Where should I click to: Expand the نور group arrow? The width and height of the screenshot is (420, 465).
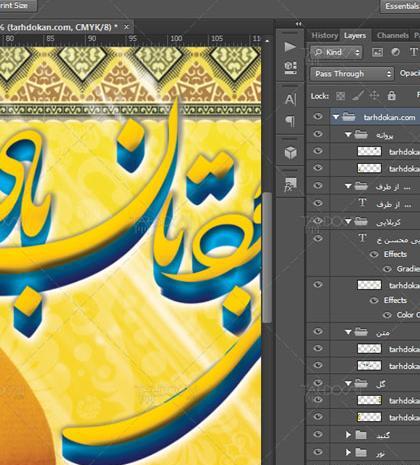pos(348,453)
